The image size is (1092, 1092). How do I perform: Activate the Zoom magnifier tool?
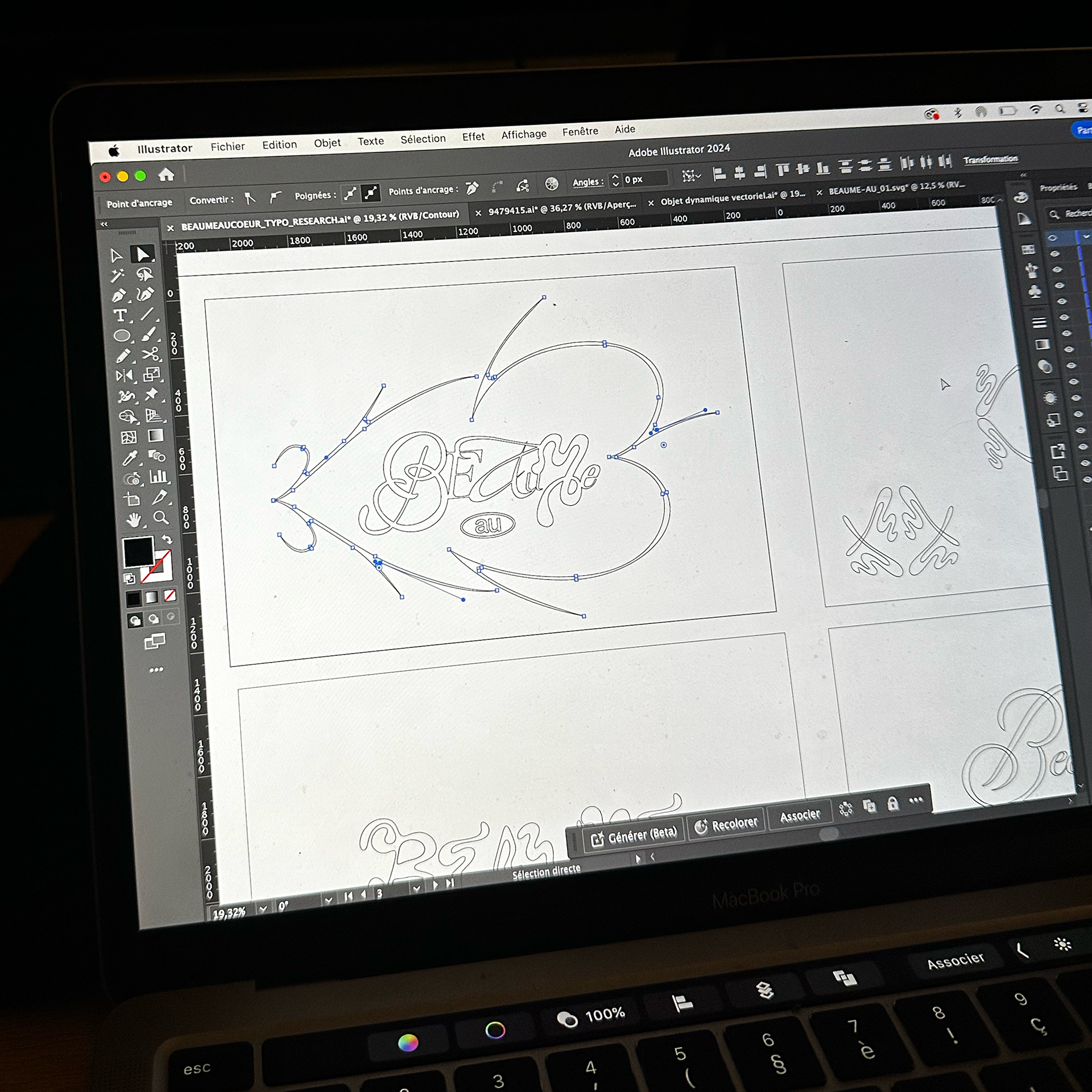tap(162, 518)
